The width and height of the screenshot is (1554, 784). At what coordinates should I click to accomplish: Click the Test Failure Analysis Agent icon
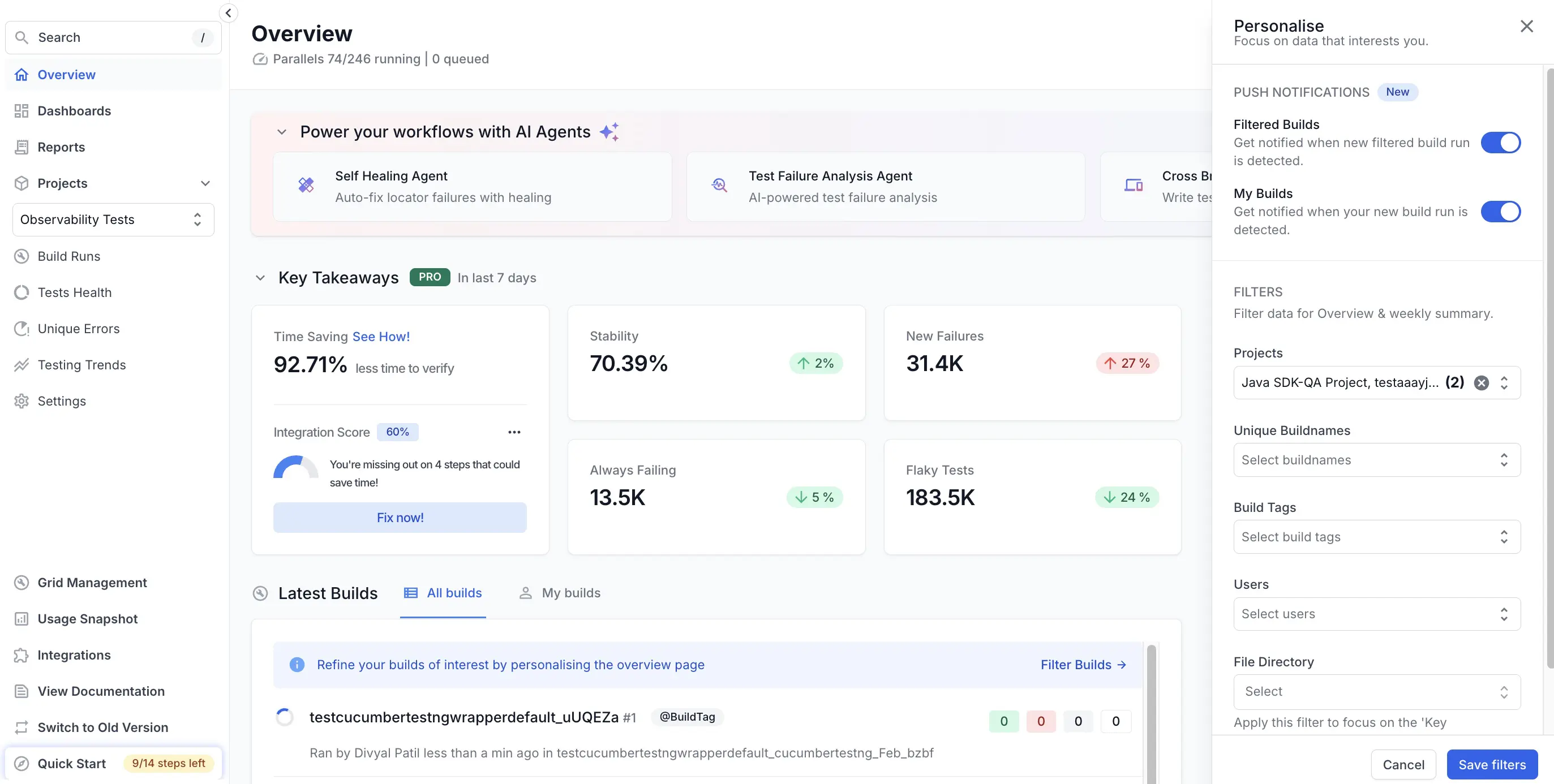click(x=719, y=186)
